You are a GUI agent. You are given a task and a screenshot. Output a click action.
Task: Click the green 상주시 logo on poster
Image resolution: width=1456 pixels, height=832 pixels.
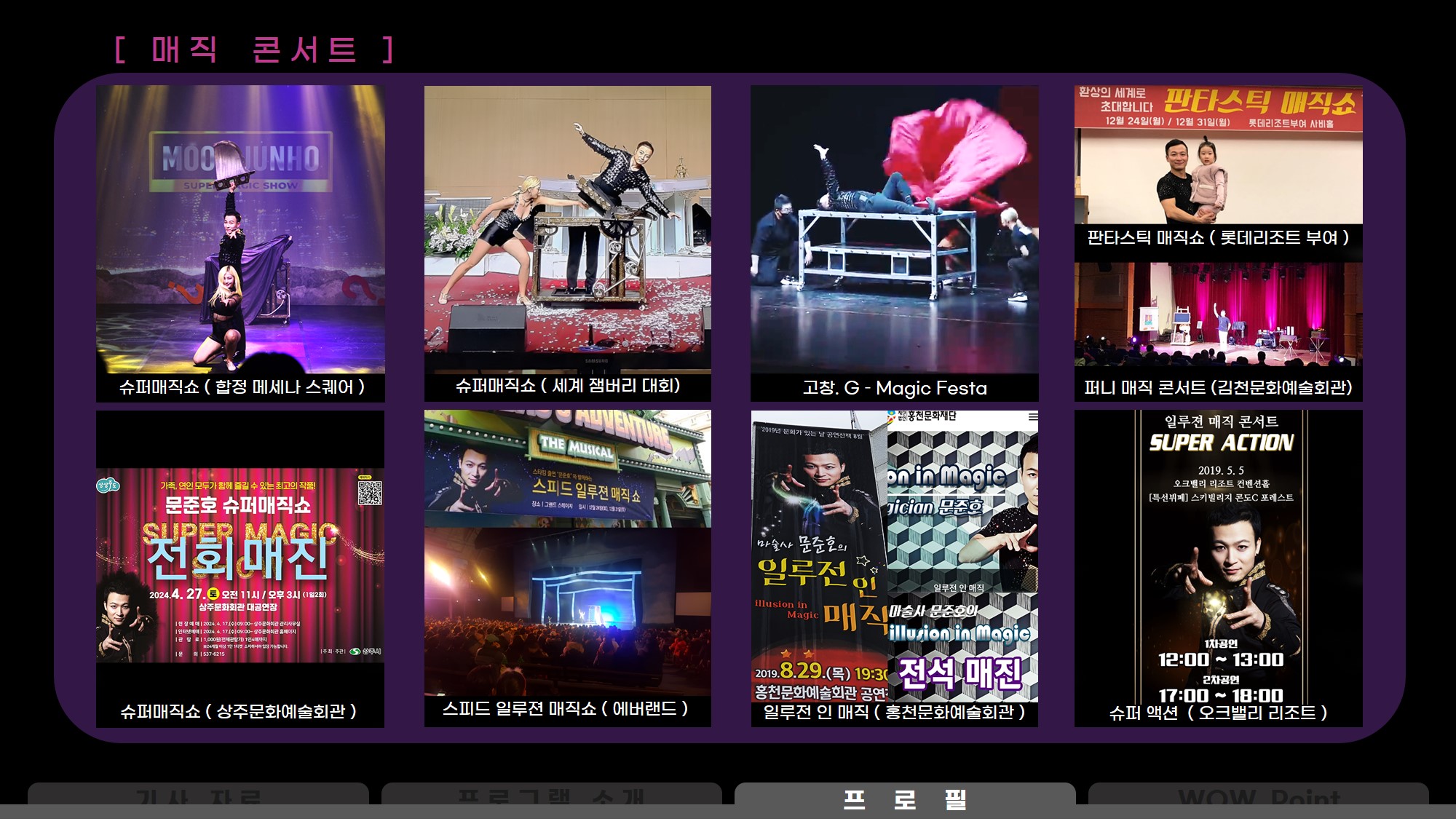click(x=355, y=651)
